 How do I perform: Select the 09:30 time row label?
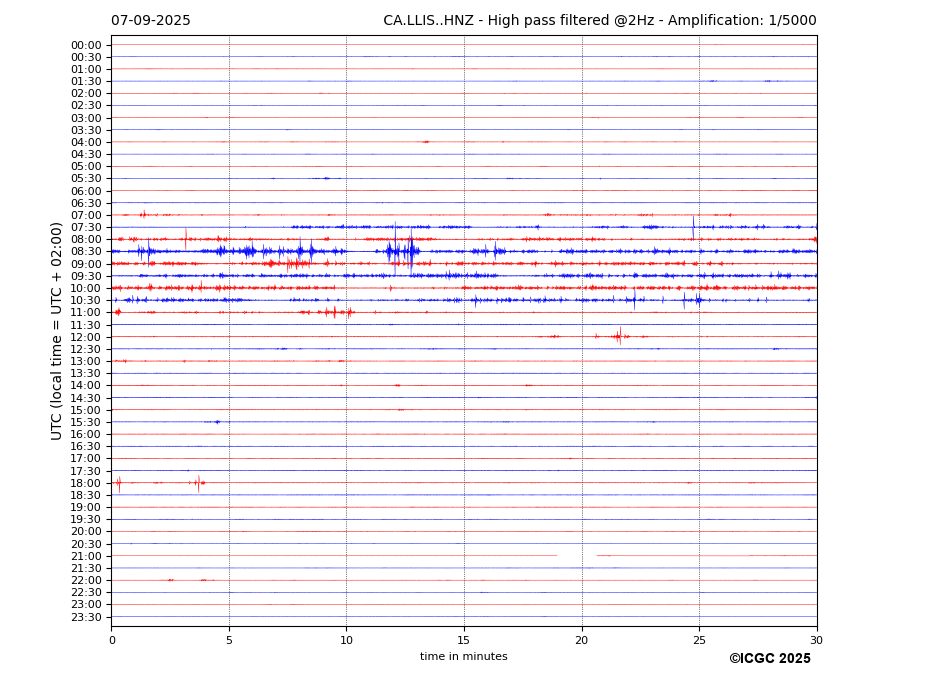pyautogui.click(x=86, y=276)
